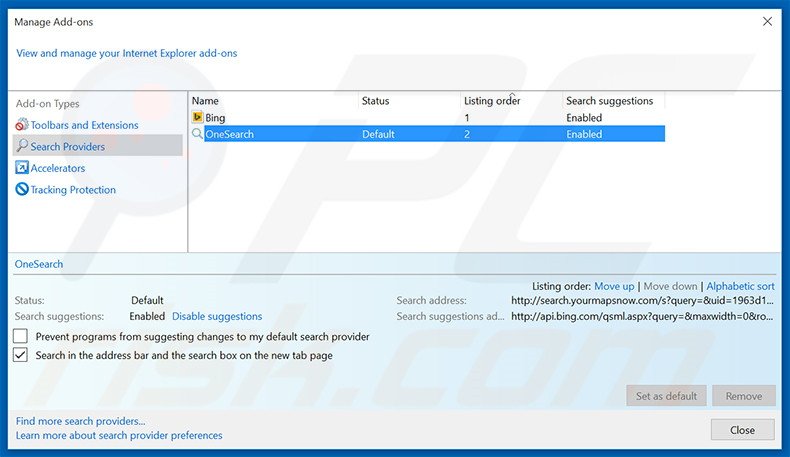Click the api.bing.com suggestions address URL
Screen dimensions: 790x457
pyautogui.click(x=642, y=316)
